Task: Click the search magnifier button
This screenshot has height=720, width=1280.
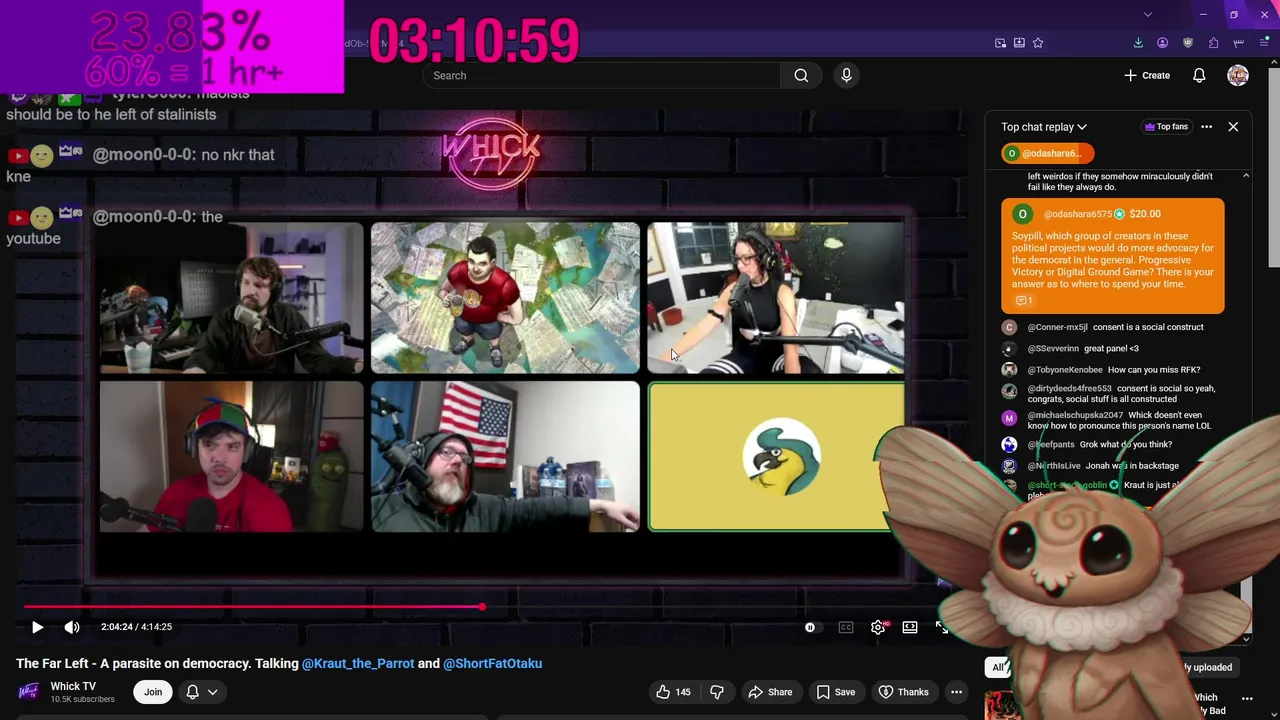Action: coord(801,75)
